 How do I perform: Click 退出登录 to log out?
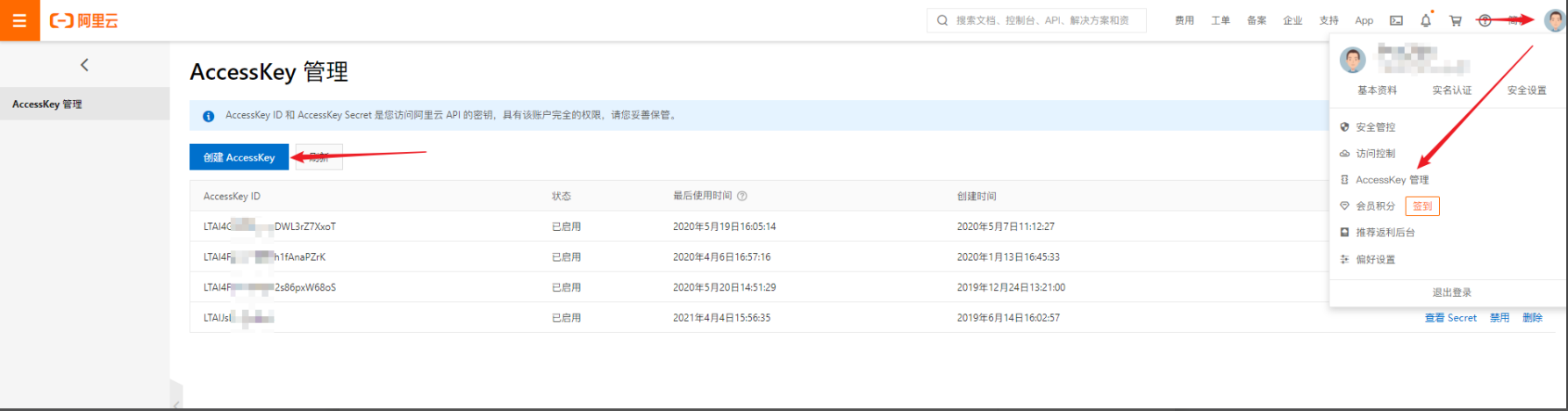tap(1451, 292)
